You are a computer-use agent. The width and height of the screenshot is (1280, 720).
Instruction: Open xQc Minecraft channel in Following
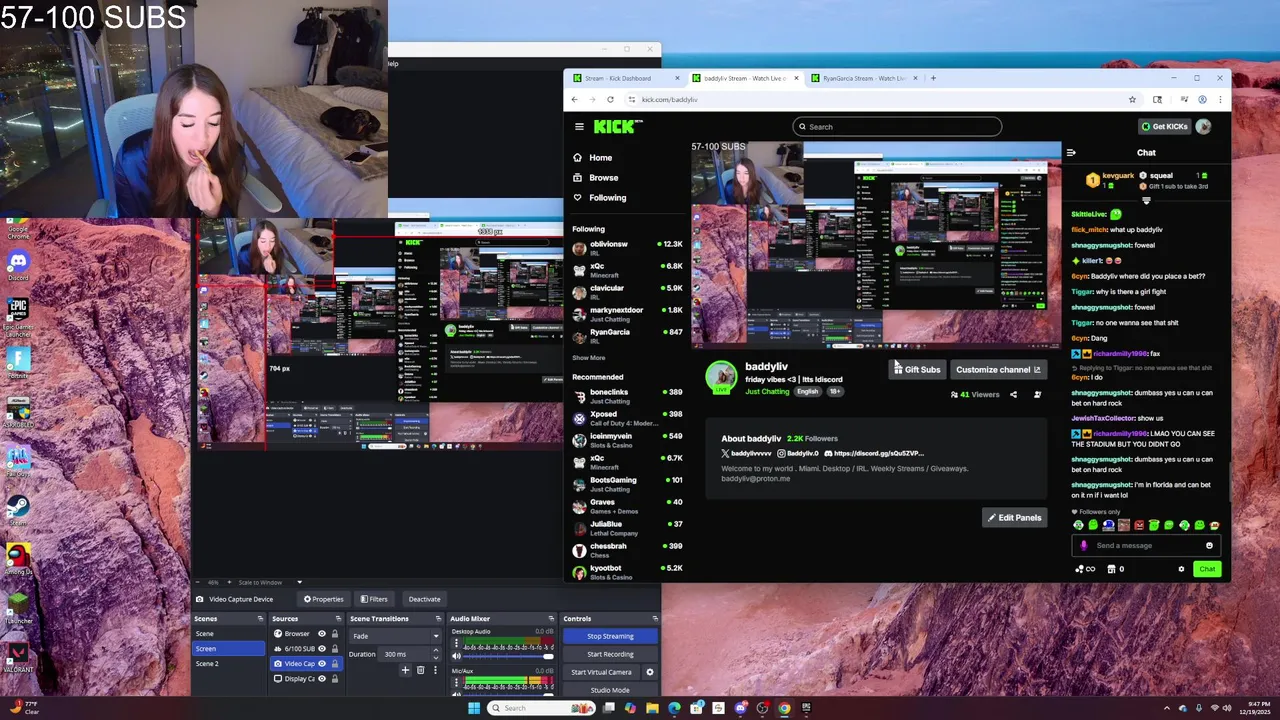coord(627,270)
